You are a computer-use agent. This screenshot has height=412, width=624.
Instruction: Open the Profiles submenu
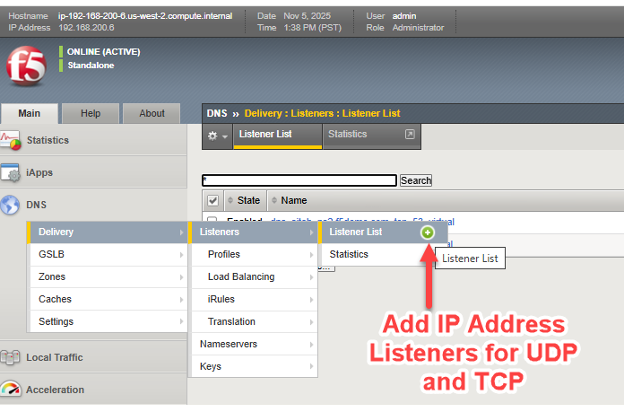[254, 254]
